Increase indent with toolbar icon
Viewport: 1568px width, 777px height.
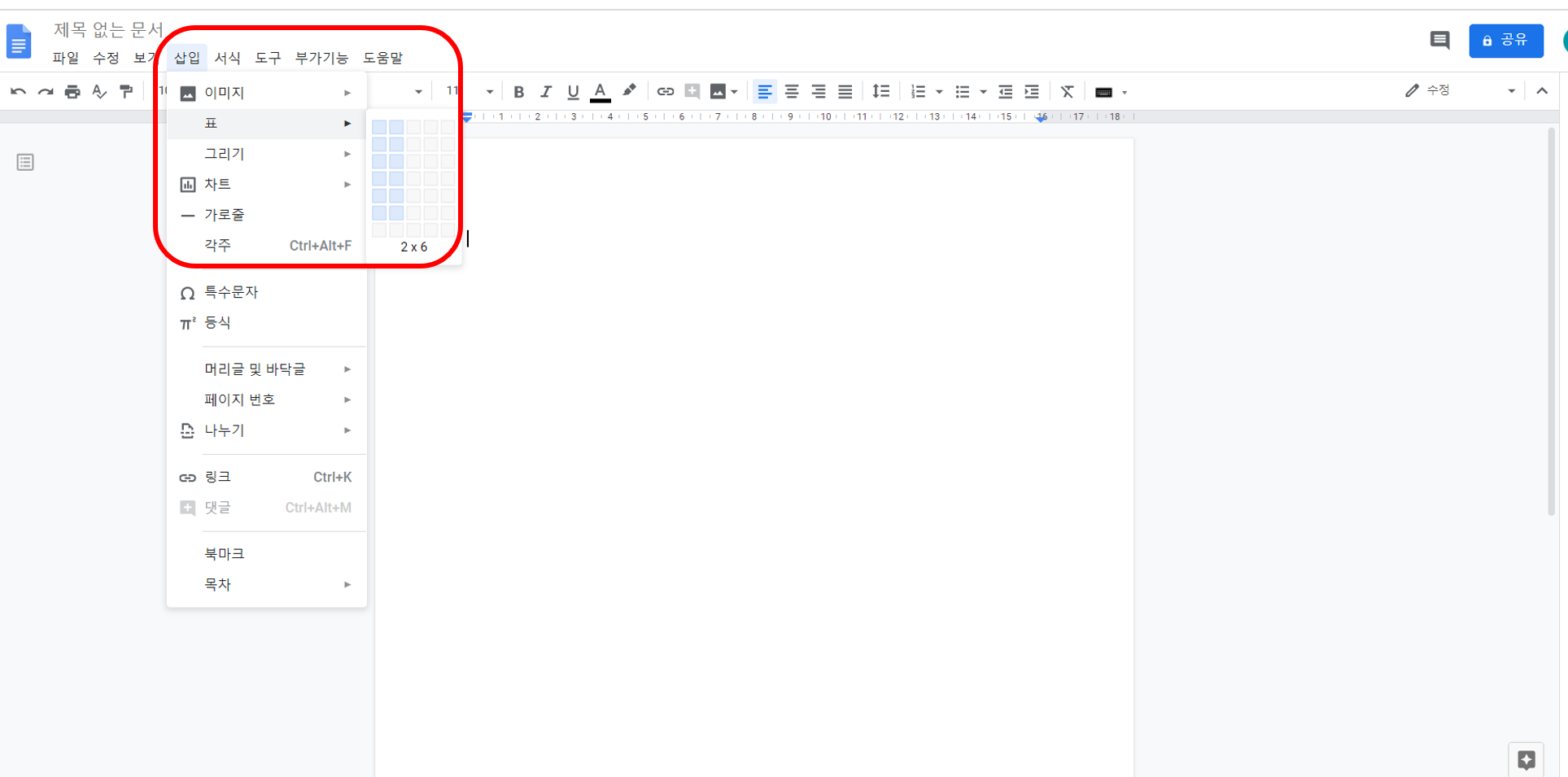tap(1033, 92)
